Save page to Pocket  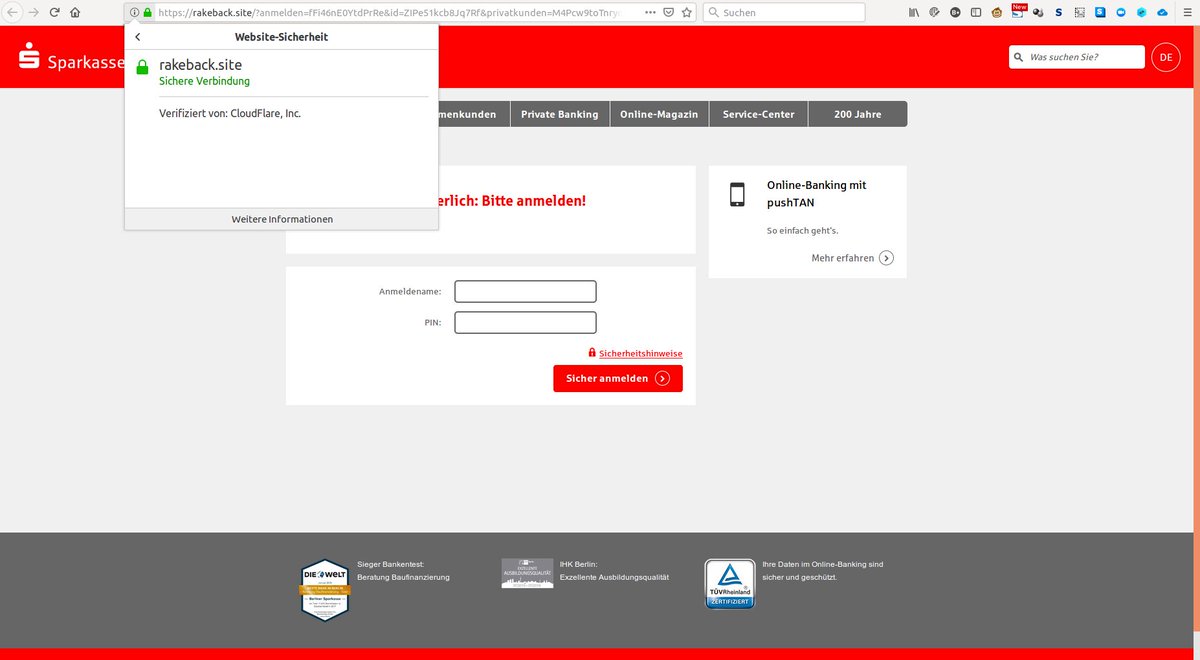(668, 12)
